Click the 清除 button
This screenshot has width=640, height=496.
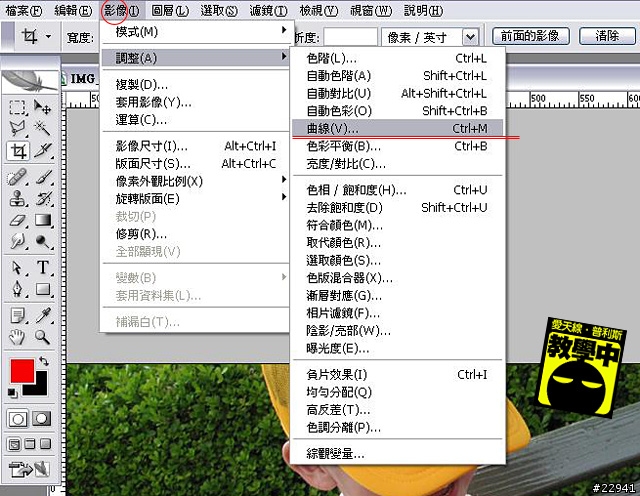[x=607, y=36]
